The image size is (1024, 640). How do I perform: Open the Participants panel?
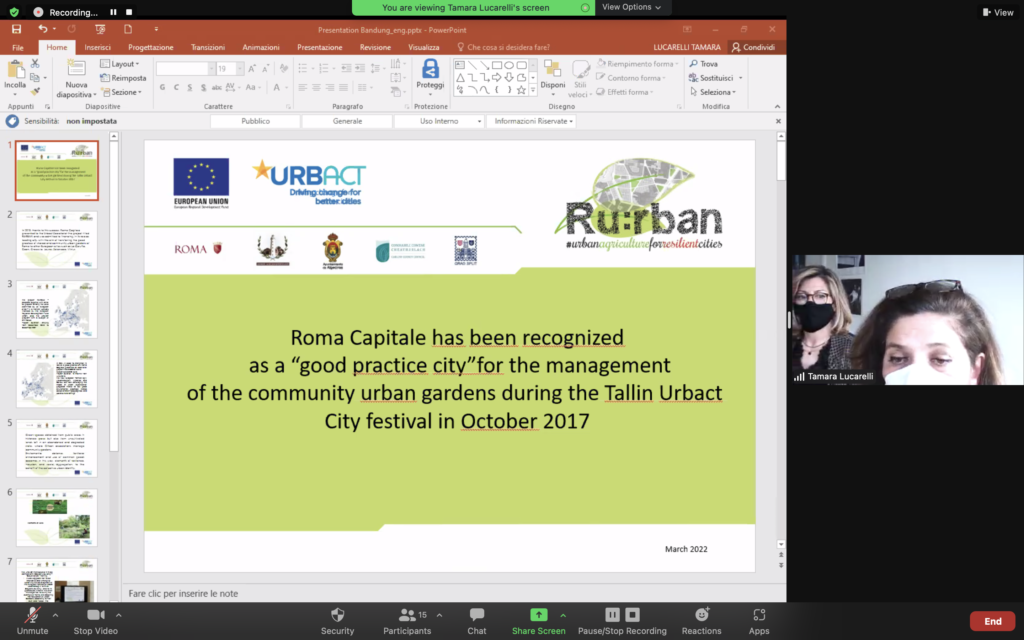pos(407,615)
